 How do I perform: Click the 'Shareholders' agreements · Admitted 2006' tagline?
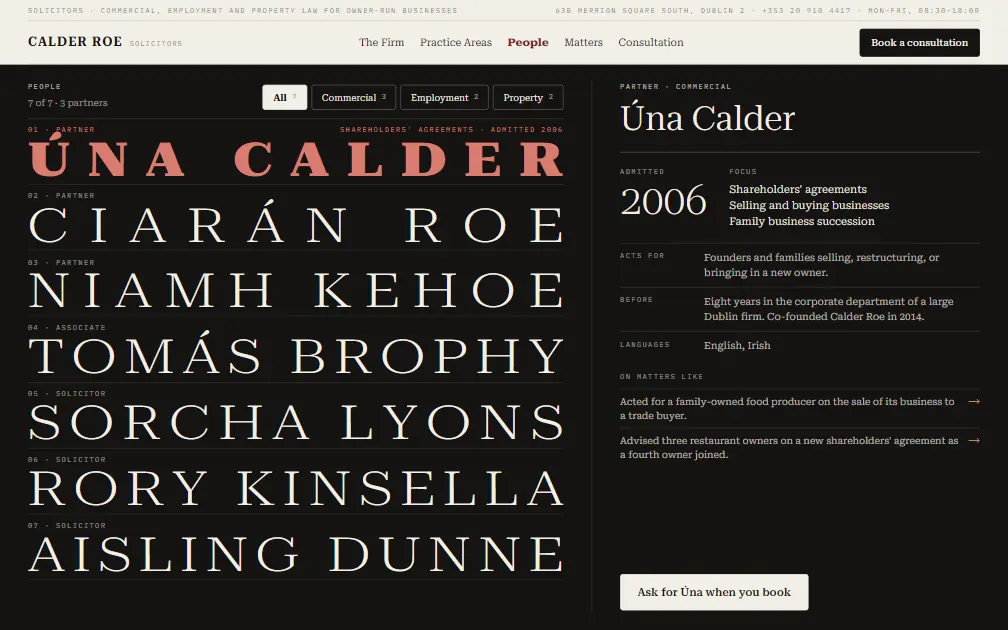pos(451,129)
